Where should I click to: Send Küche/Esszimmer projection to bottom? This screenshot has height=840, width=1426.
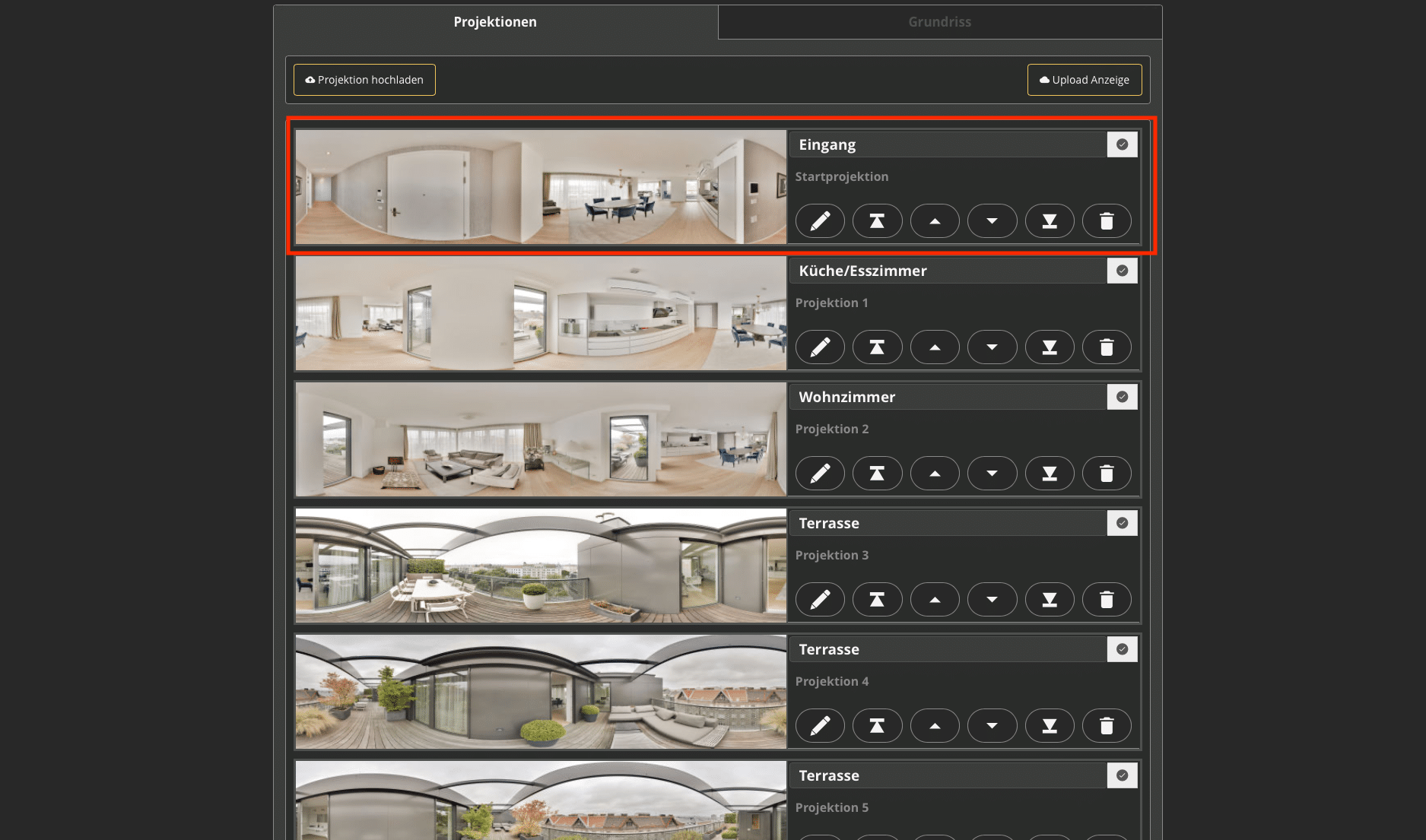pos(1050,347)
